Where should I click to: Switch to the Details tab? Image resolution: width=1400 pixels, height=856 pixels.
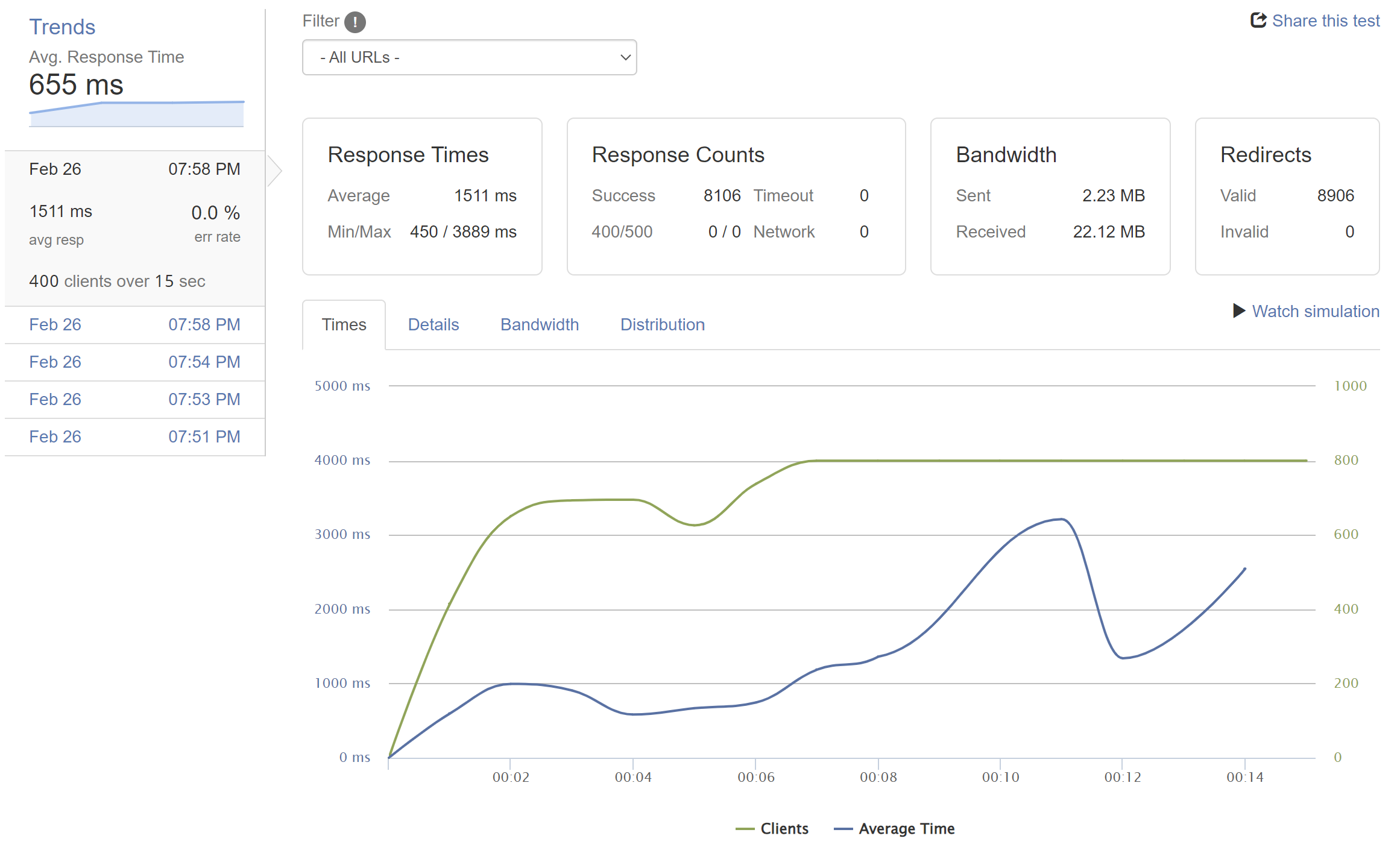tap(433, 325)
